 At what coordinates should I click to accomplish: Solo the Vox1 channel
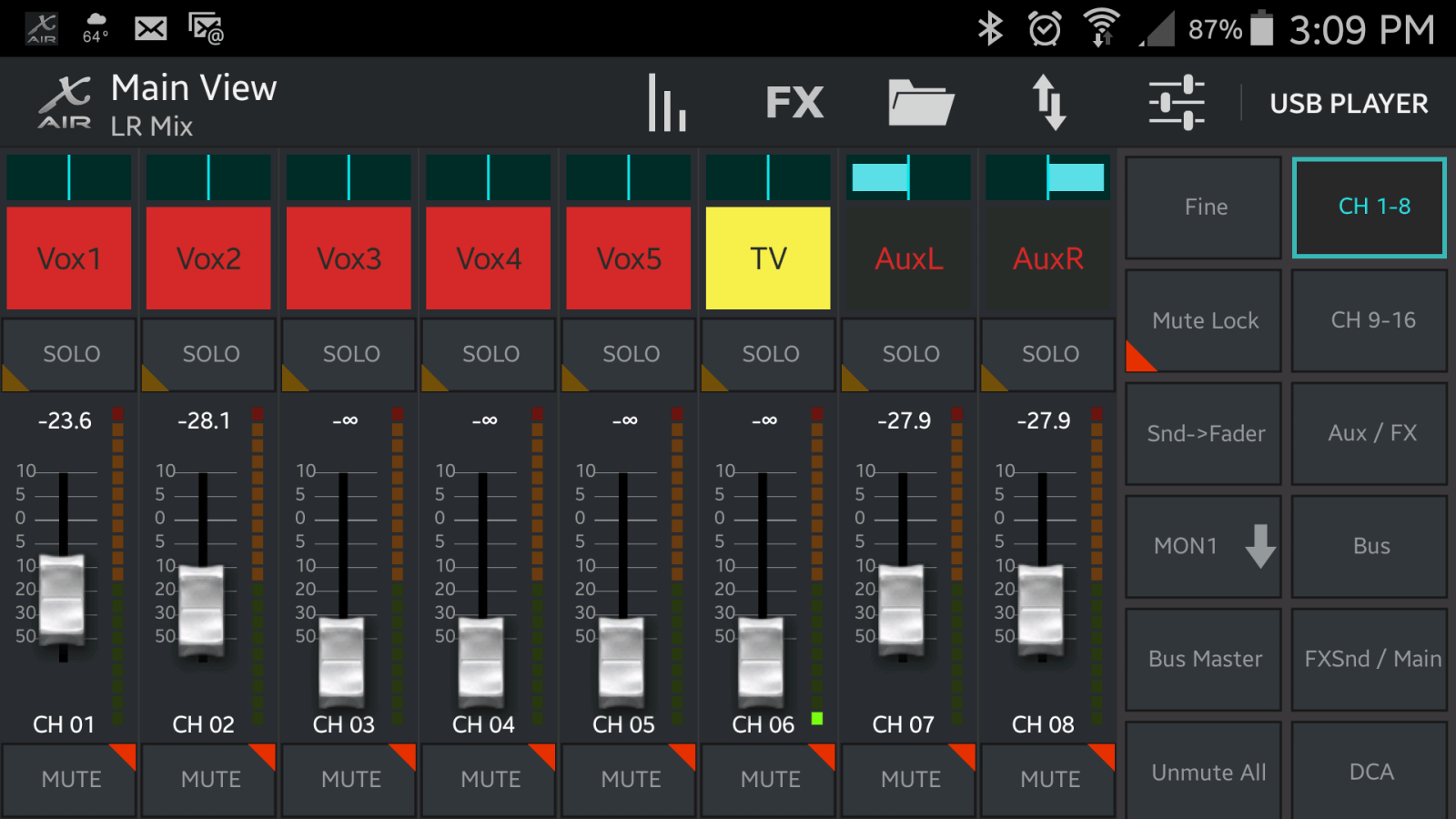point(68,355)
